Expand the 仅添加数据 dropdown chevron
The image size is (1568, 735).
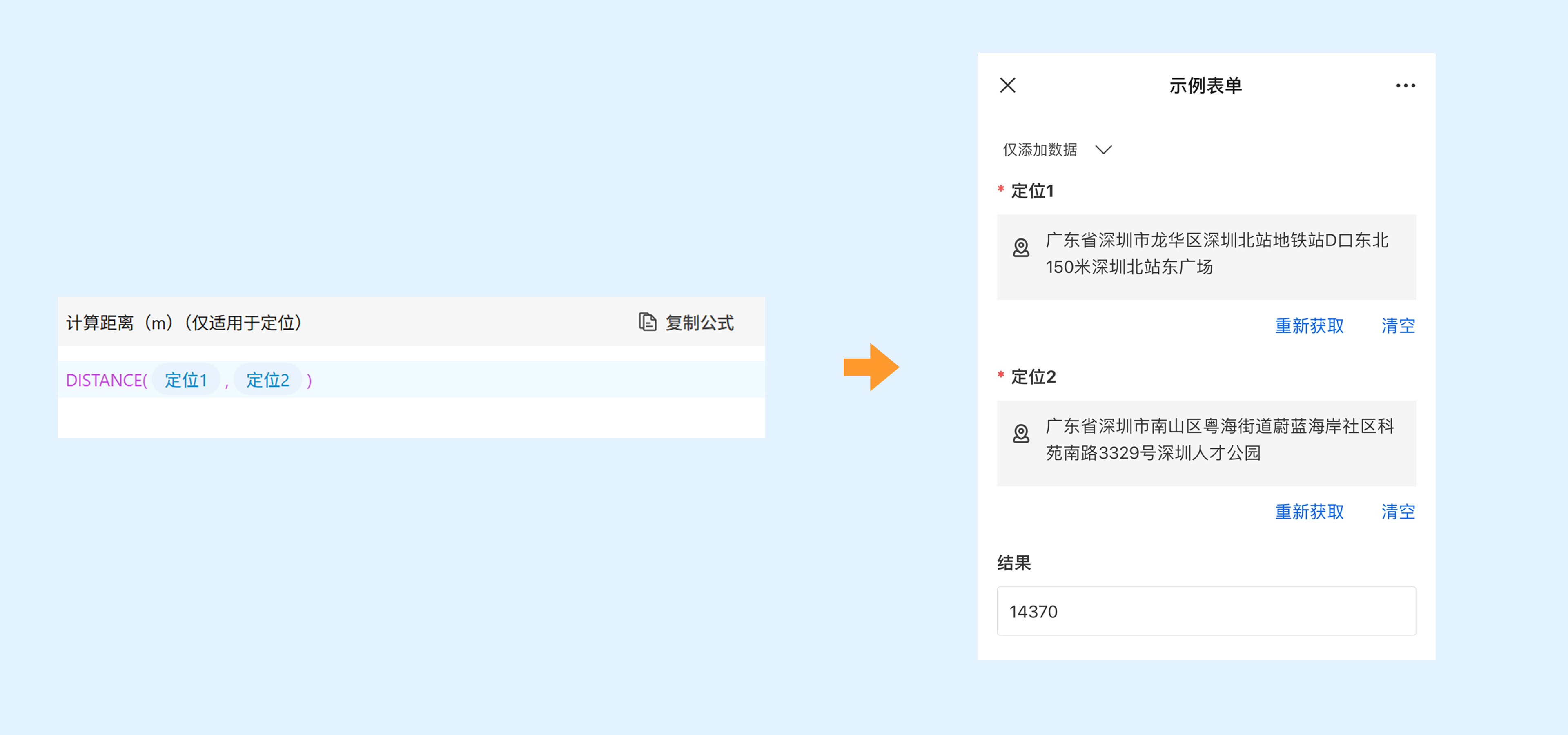1103,150
